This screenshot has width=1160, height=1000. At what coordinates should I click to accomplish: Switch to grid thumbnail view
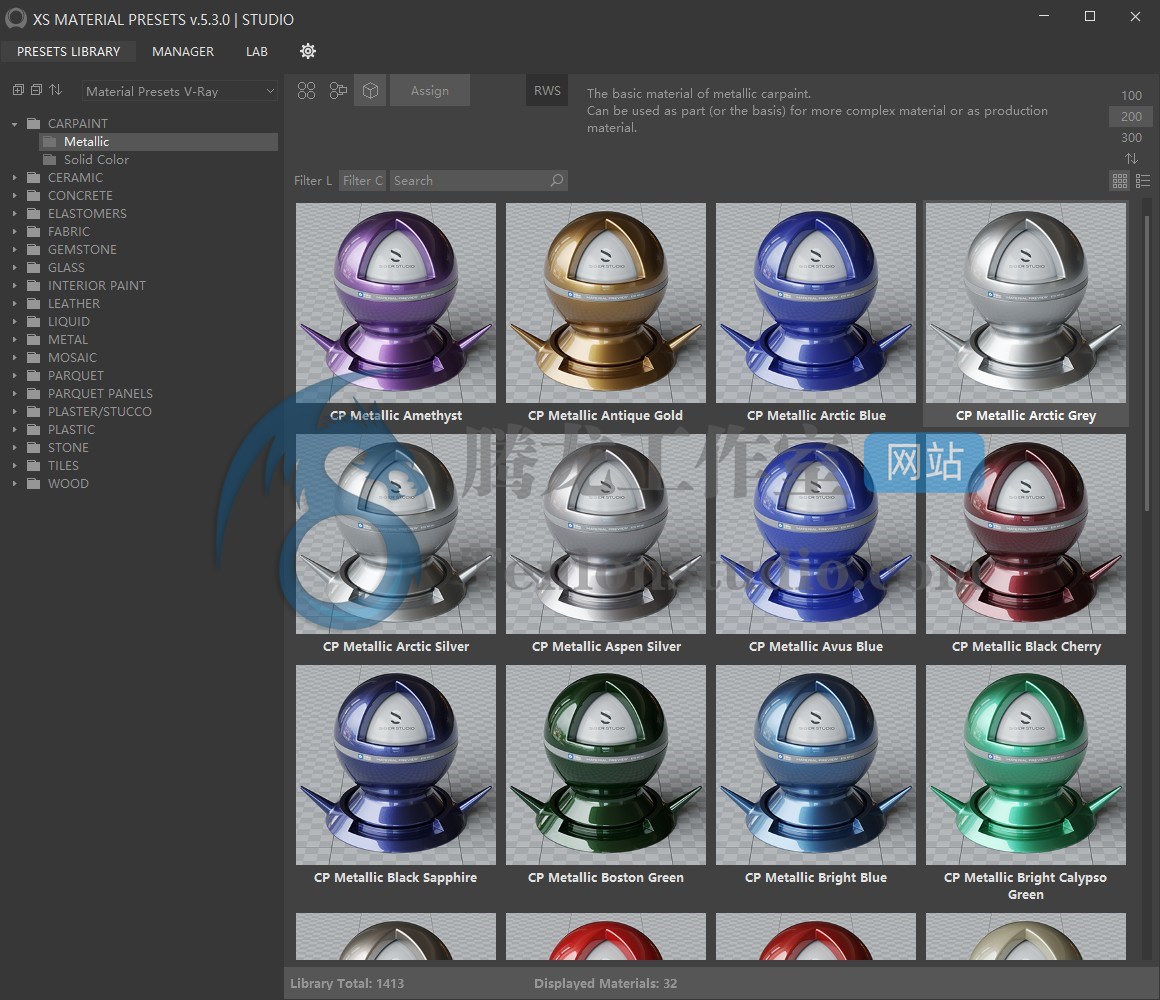pyautogui.click(x=1119, y=180)
